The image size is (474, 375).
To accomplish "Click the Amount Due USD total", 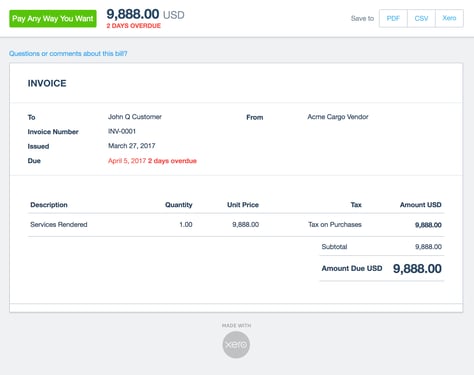I will (417, 269).
